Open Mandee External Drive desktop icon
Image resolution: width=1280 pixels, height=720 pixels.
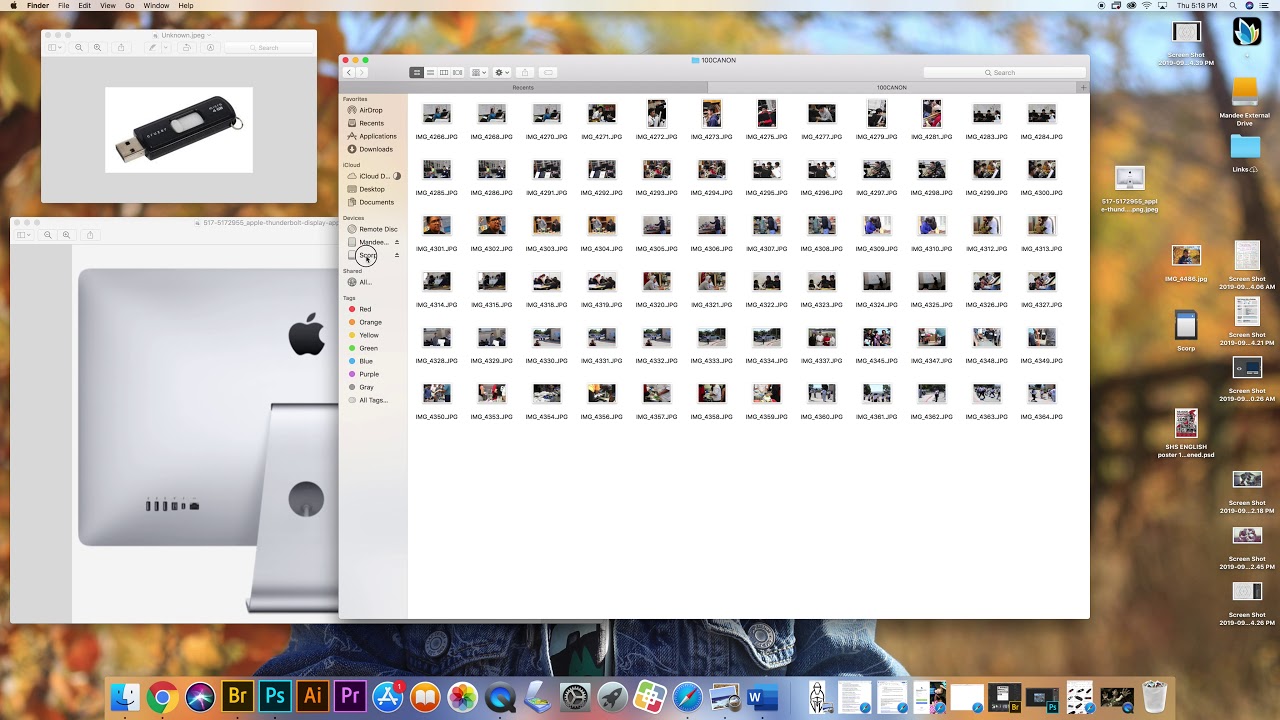pos(1245,91)
